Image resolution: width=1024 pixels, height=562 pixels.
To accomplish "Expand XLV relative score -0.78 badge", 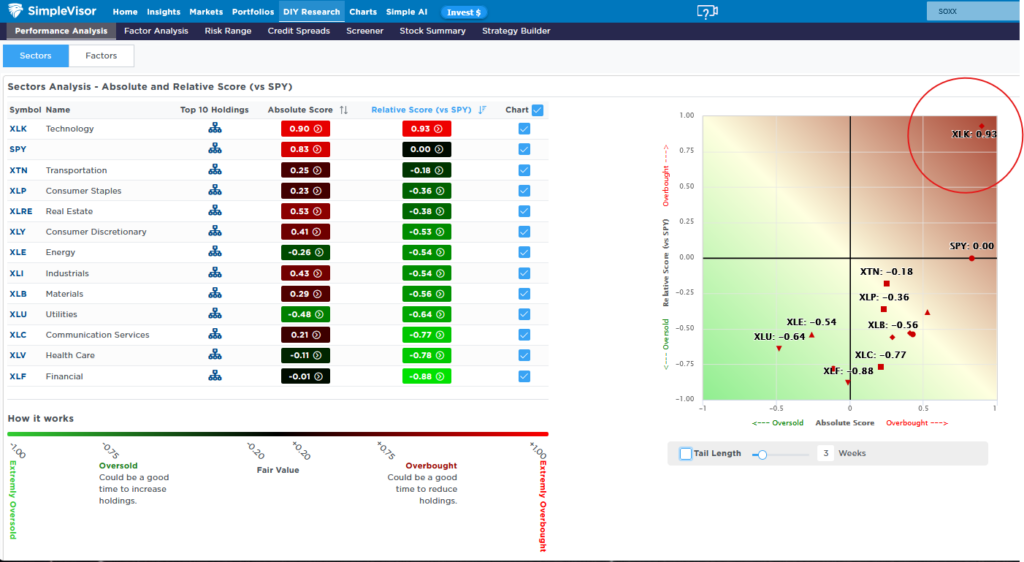I will coord(426,355).
